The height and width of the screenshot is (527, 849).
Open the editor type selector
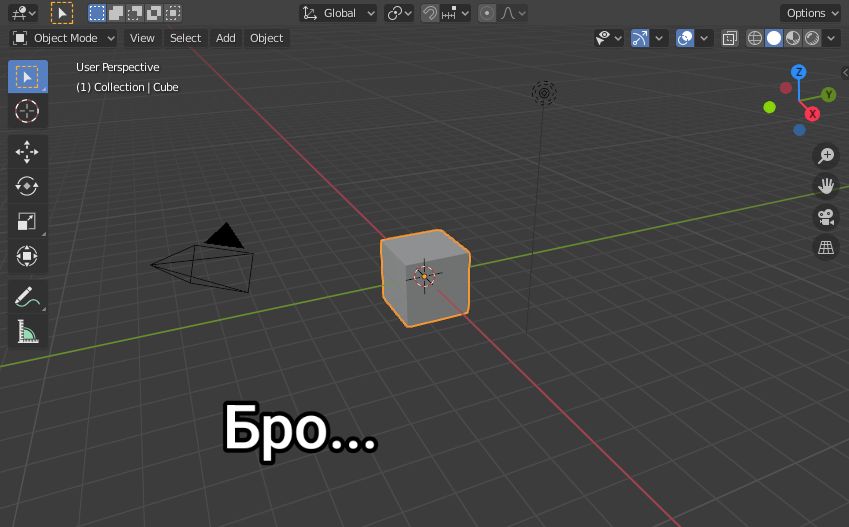point(23,13)
